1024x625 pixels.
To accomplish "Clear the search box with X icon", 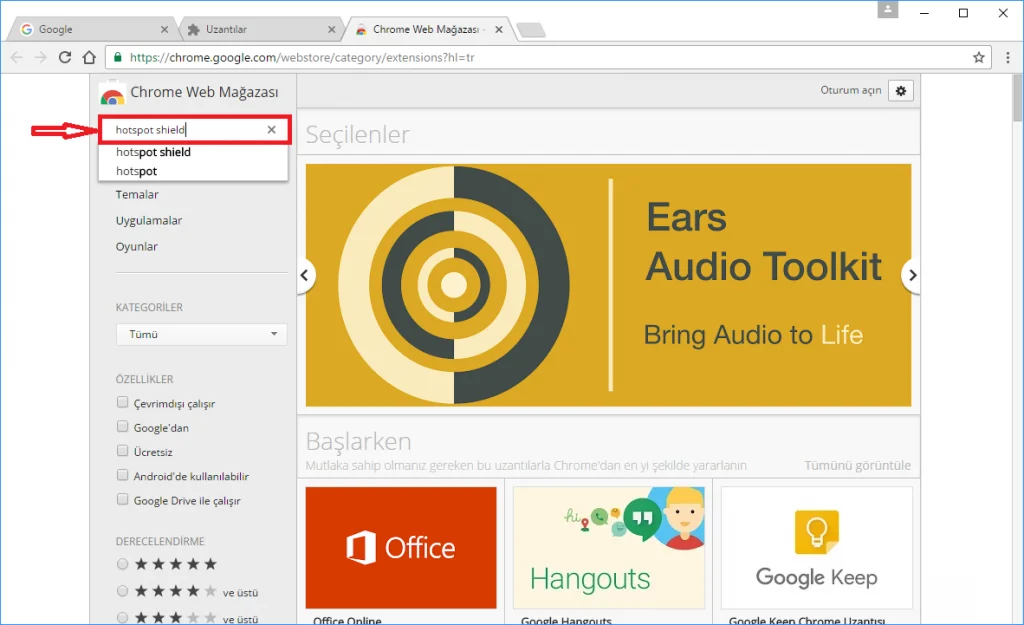I will [x=271, y=130].
